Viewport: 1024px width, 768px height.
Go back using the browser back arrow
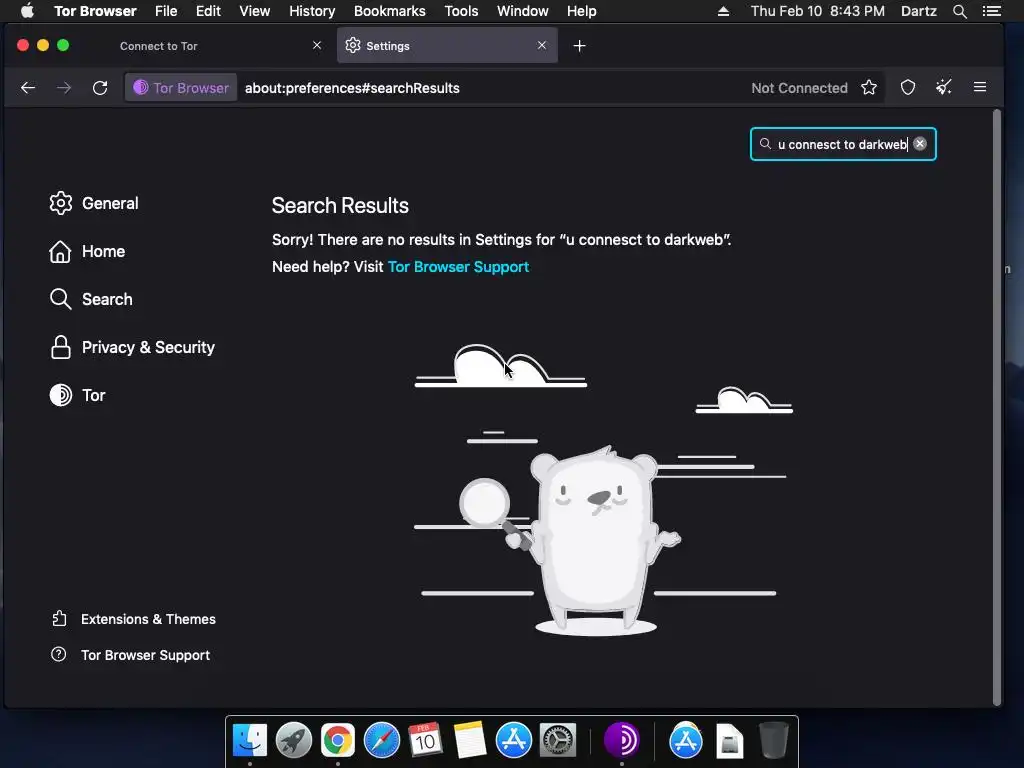pos(27,88)
